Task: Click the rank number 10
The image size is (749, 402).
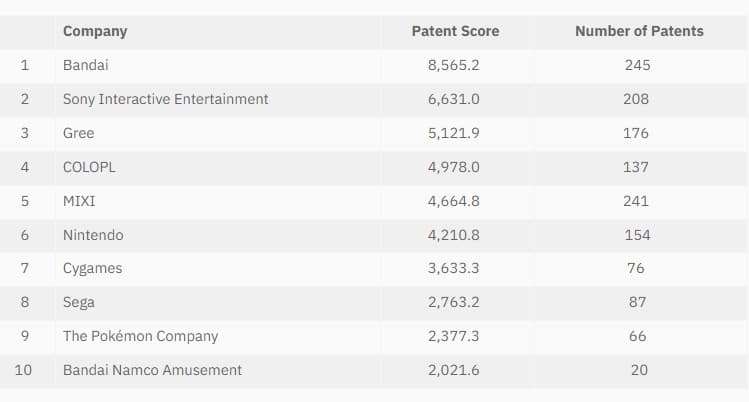Action: pyautogui.click(x=23, y=370)
